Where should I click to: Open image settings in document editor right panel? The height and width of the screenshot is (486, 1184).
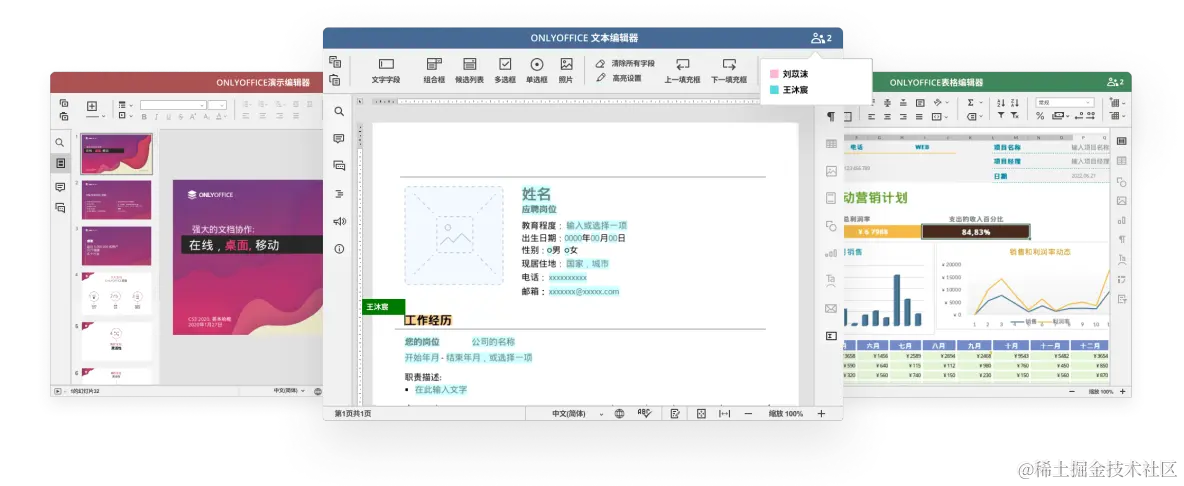click(x=831, y=171)
